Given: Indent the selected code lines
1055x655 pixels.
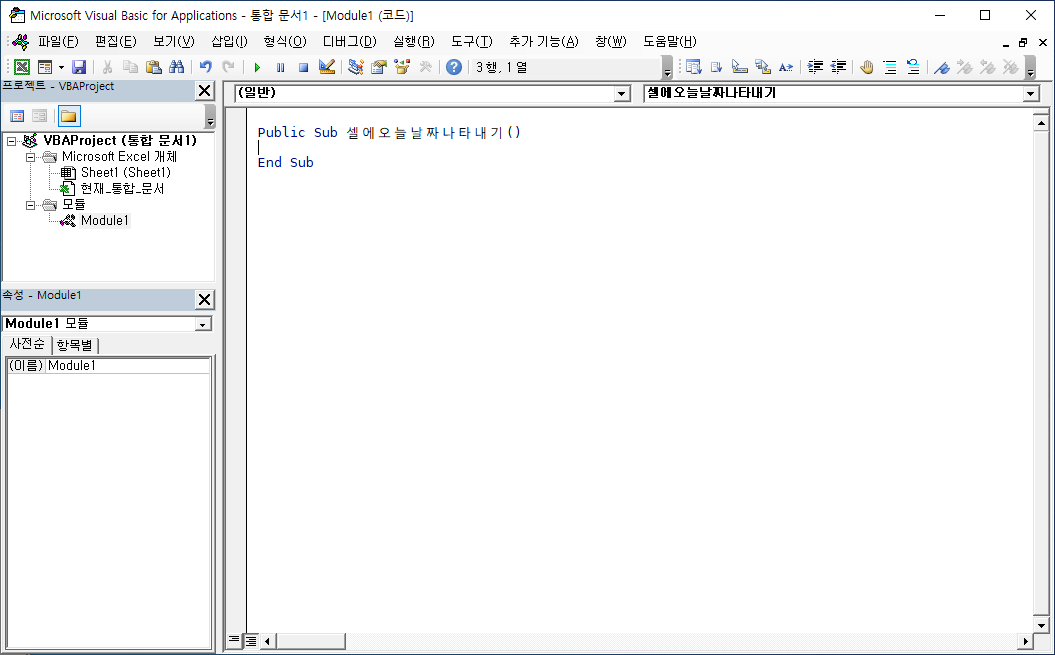Looking at the screenshot, I should 815,67.
